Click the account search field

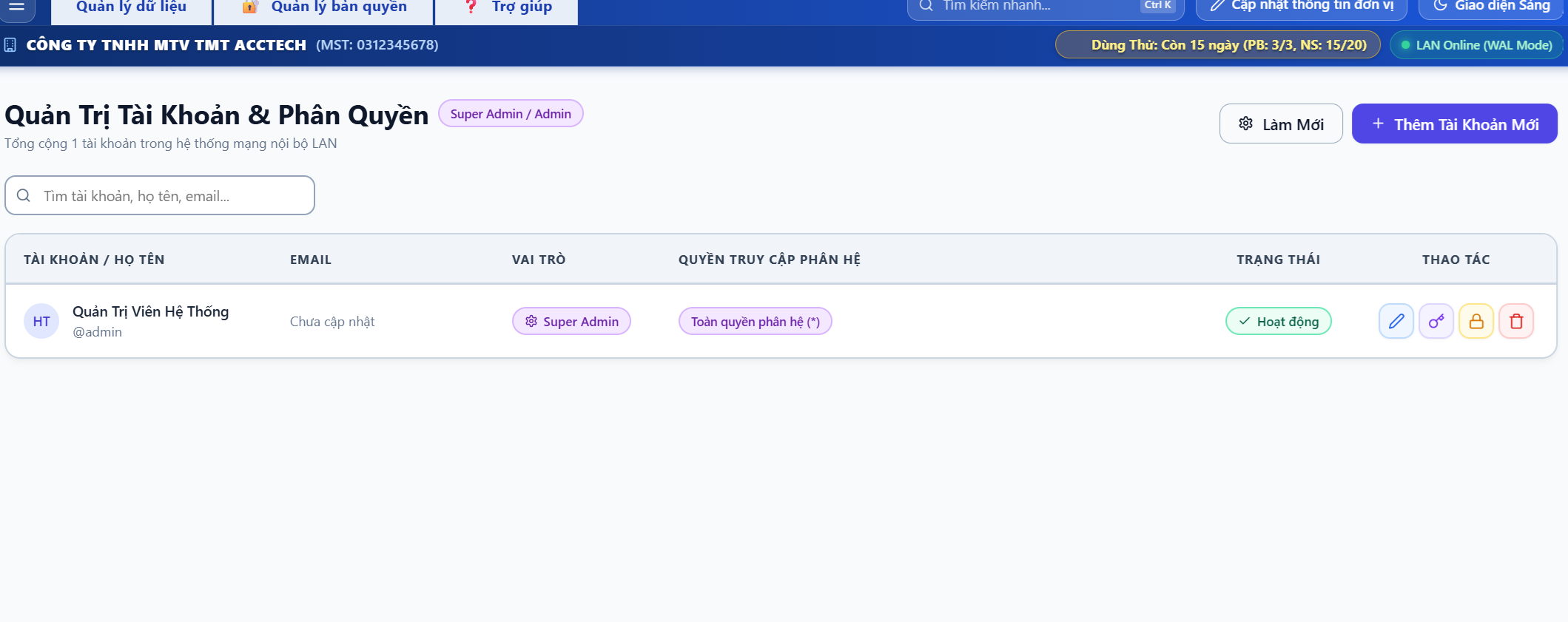pyautogui.click(x=160, y=195)
